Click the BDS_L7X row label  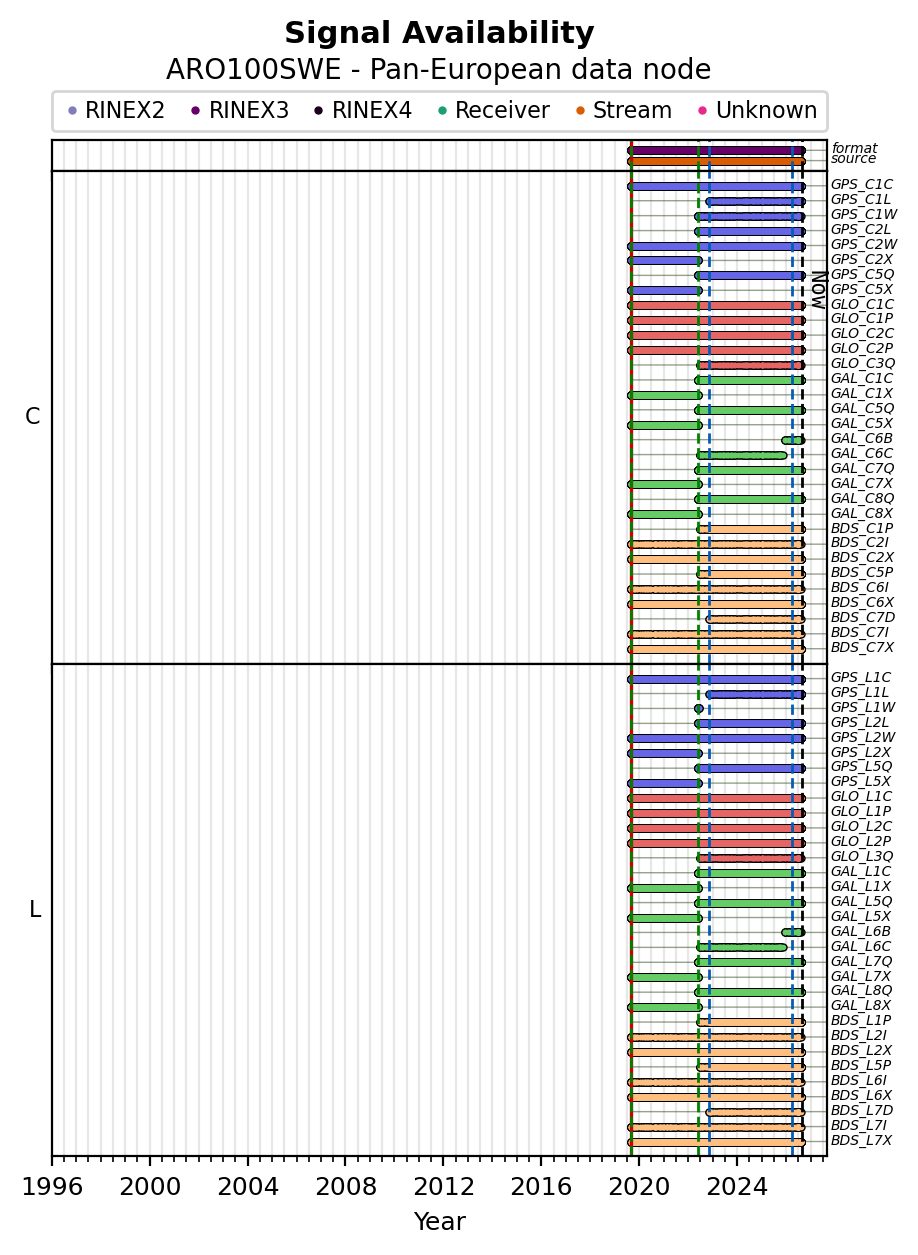click(862, 1140)
